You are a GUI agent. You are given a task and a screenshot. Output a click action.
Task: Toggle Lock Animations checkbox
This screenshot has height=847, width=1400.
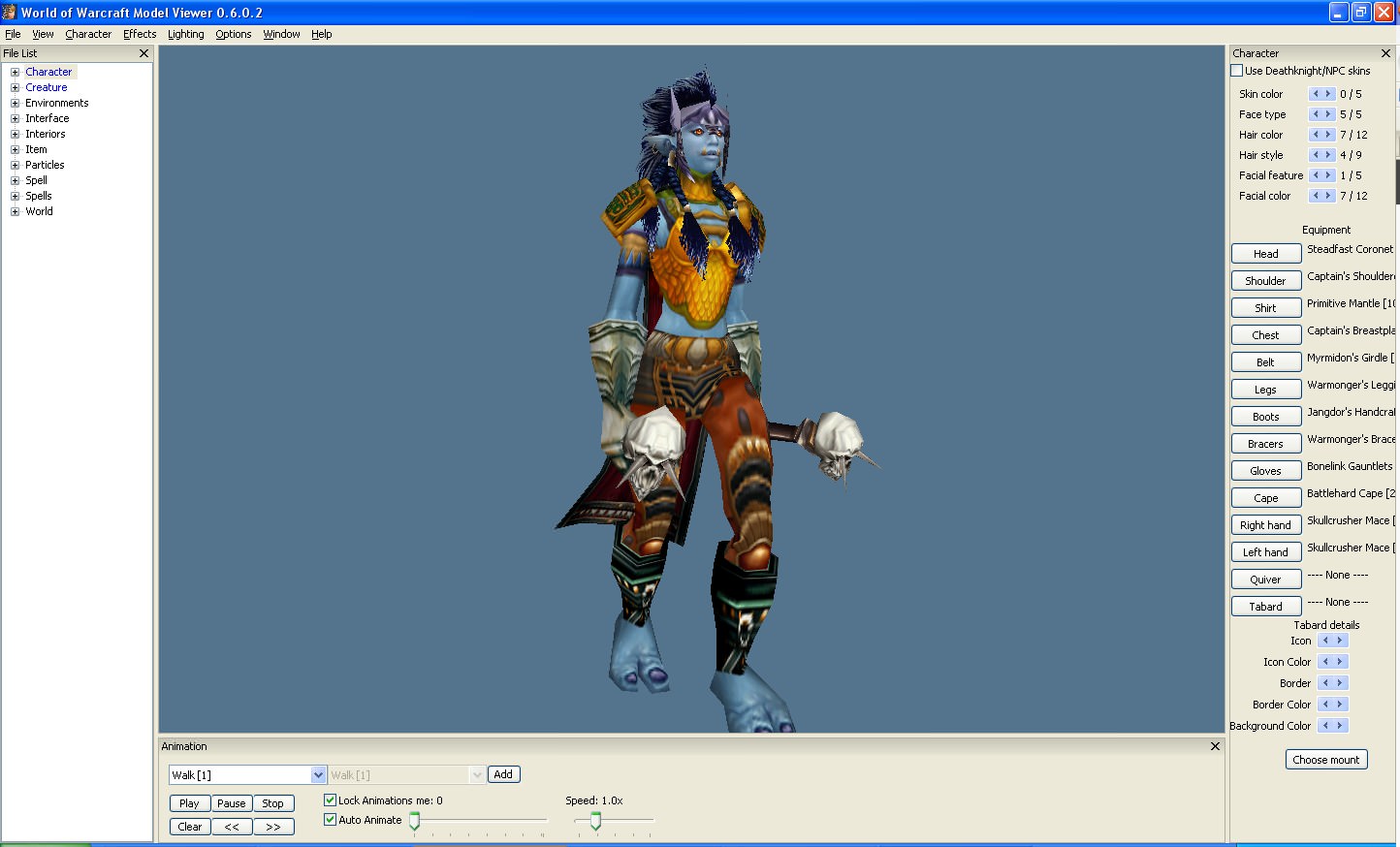330,800
